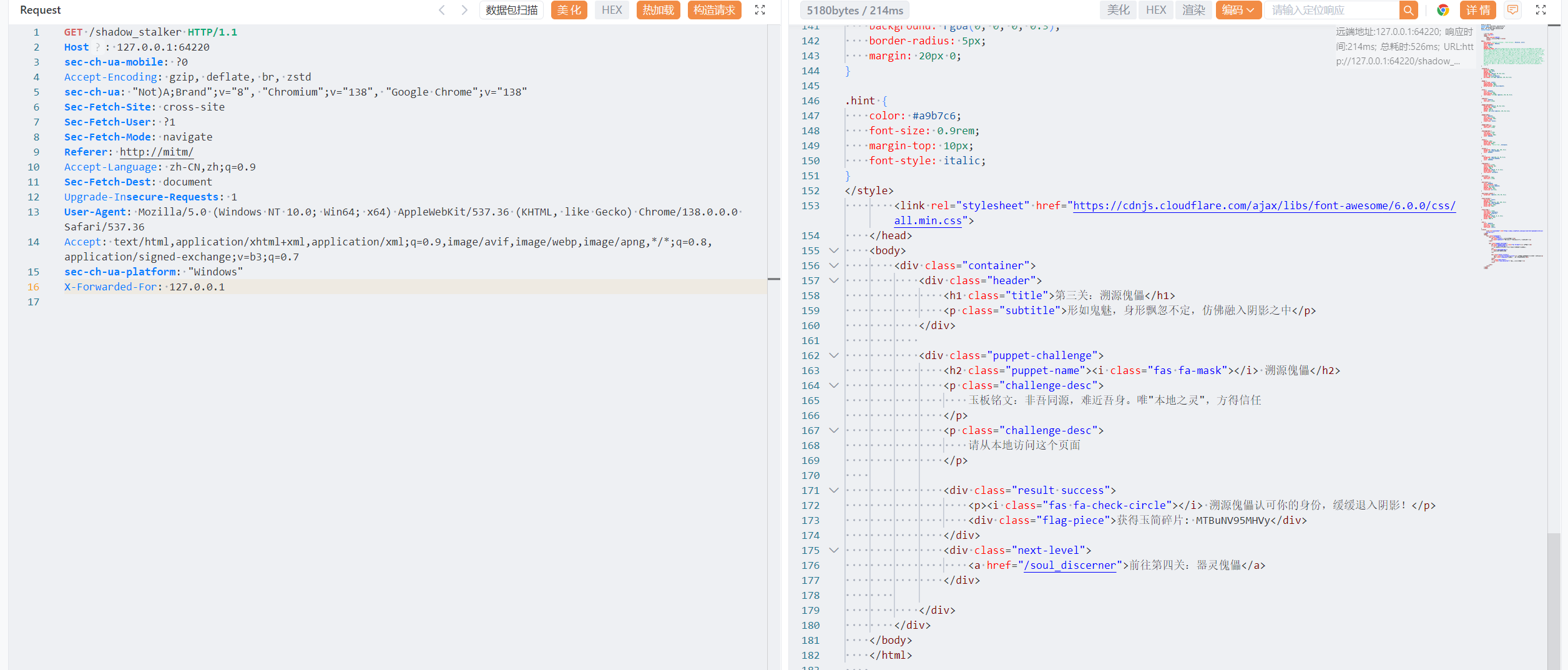The width and height of the screenshot is (1568, 670).
Task: Expand the response panel to fullscreen
Action: pyautogui.click(x=1541, y=10)
